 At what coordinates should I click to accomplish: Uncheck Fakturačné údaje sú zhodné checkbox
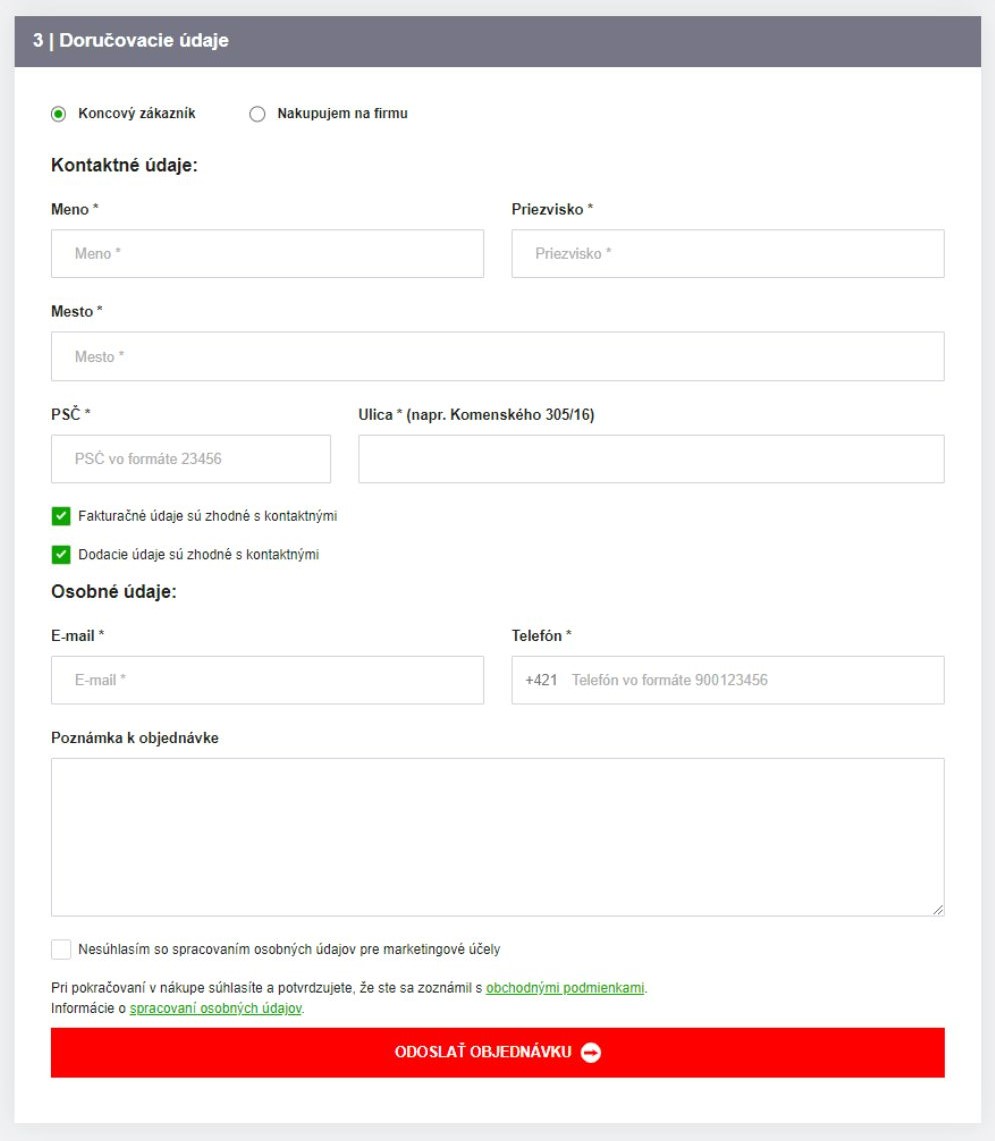coord(61,517)
